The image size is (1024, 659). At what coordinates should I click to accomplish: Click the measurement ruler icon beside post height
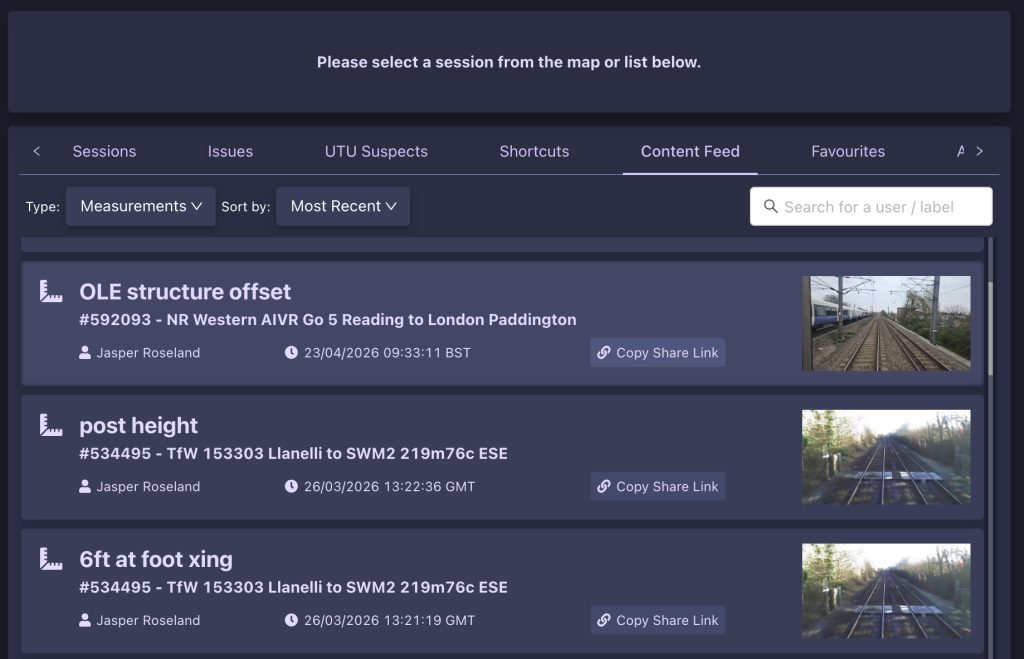coord(51,425)
